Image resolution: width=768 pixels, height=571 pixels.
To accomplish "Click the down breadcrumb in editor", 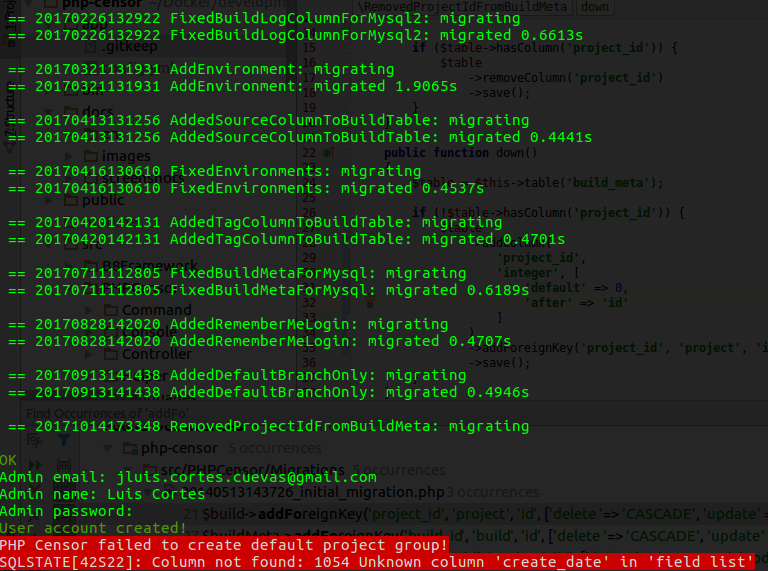I will coord(595,7).
